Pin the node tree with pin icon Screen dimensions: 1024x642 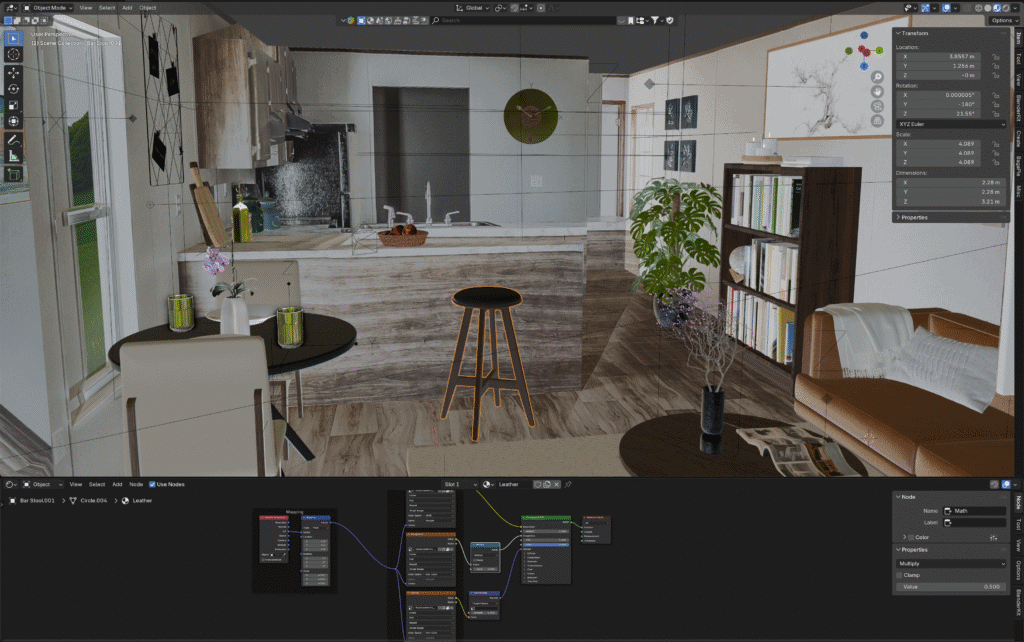568,485
